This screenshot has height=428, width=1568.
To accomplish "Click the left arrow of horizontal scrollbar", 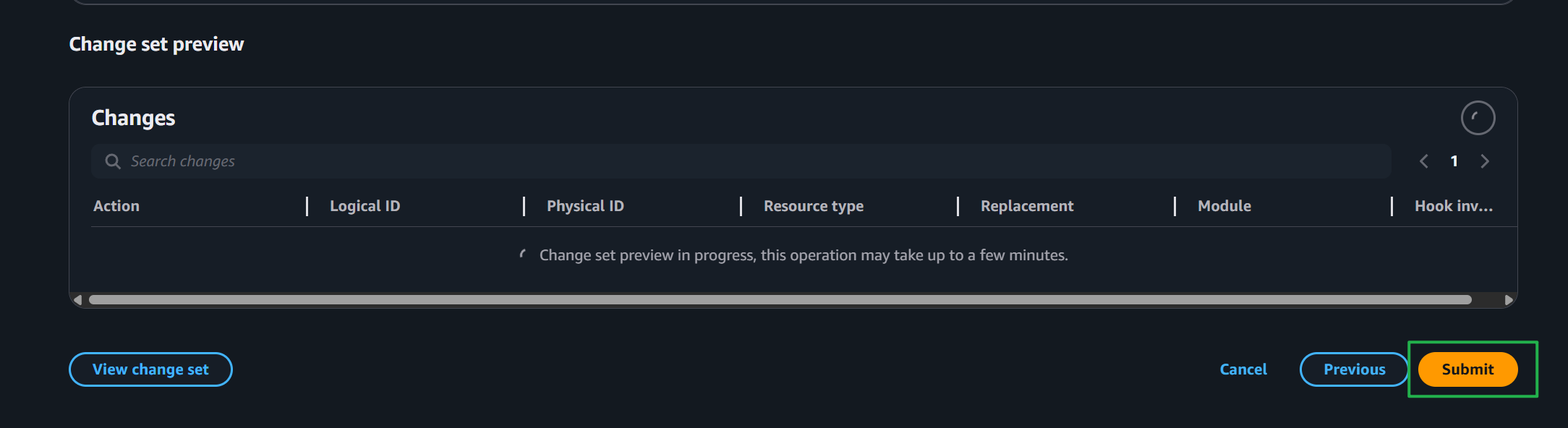I will 77,300.
